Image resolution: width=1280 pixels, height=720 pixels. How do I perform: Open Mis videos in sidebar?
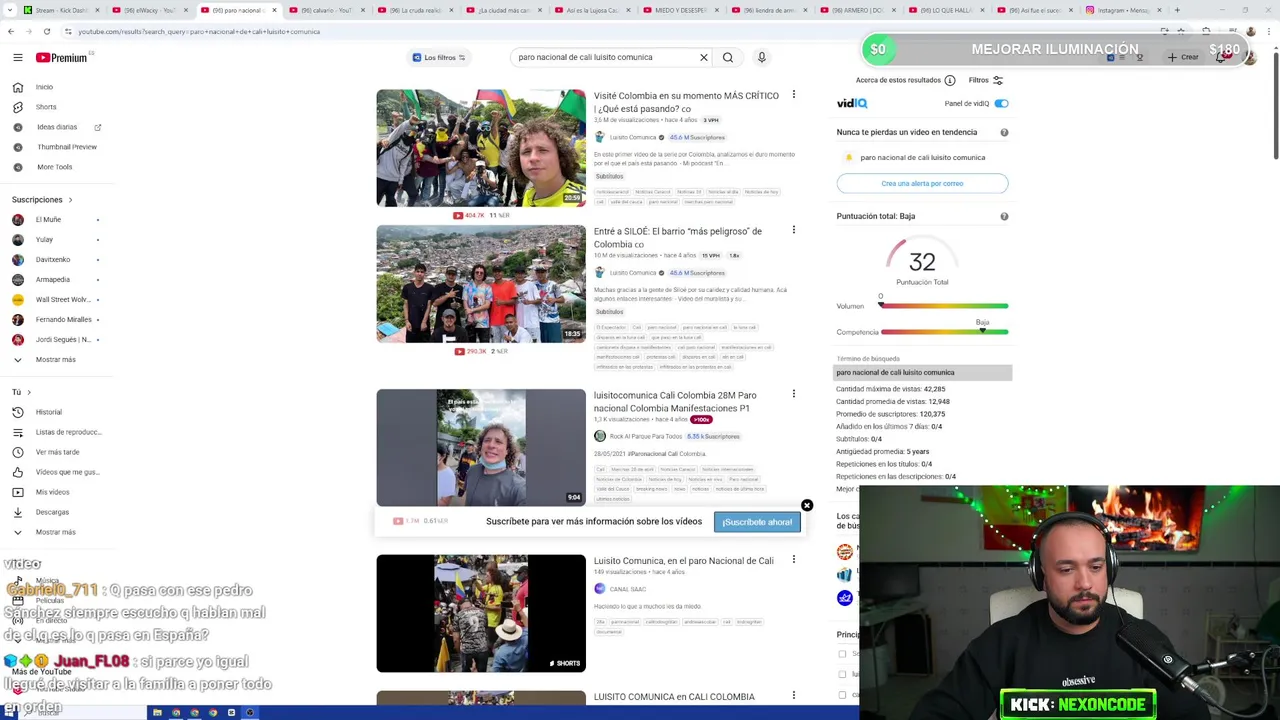click(x=52, y=492)
